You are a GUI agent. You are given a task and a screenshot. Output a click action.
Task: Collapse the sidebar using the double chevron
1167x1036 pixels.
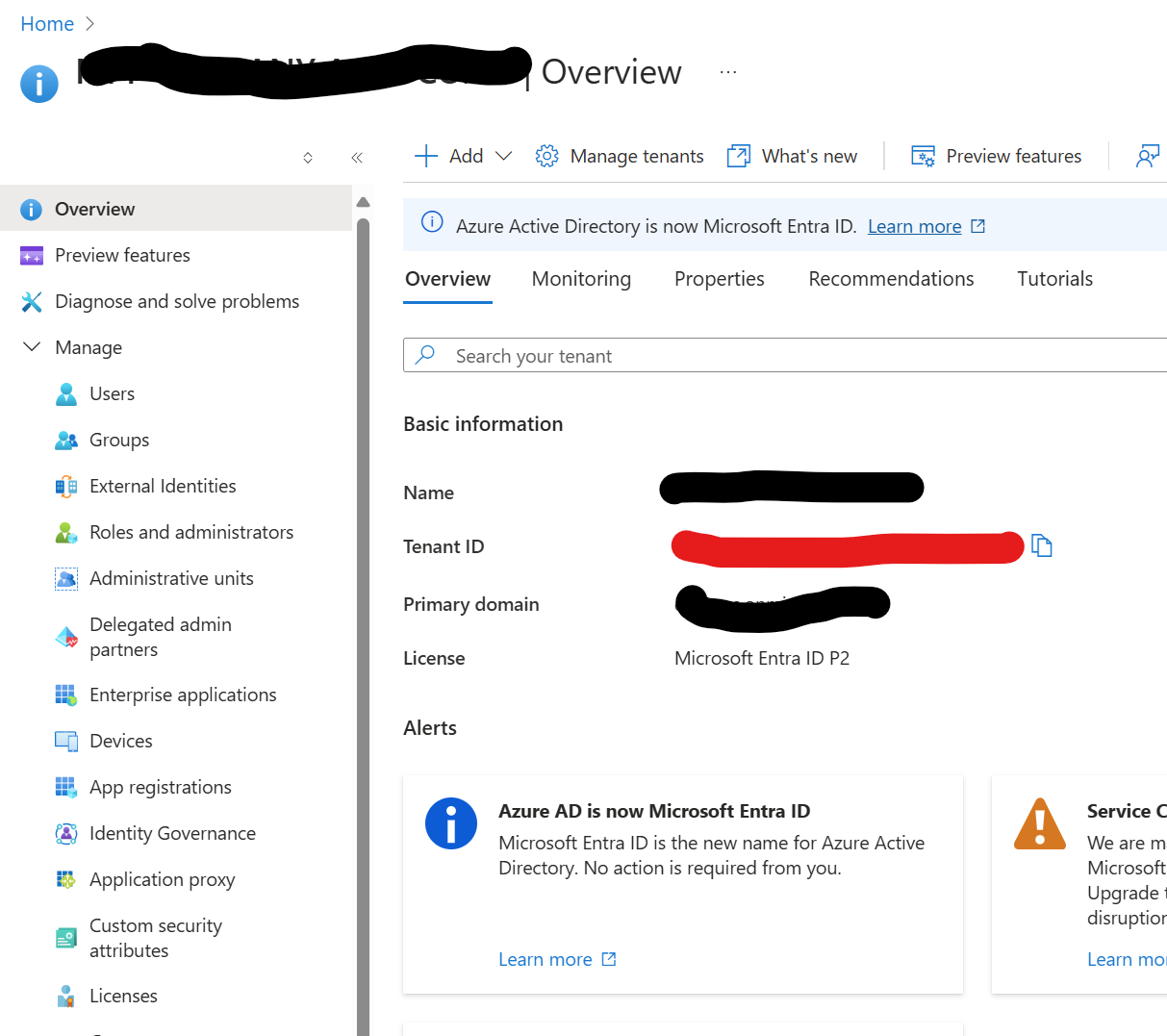coord(357,158)
